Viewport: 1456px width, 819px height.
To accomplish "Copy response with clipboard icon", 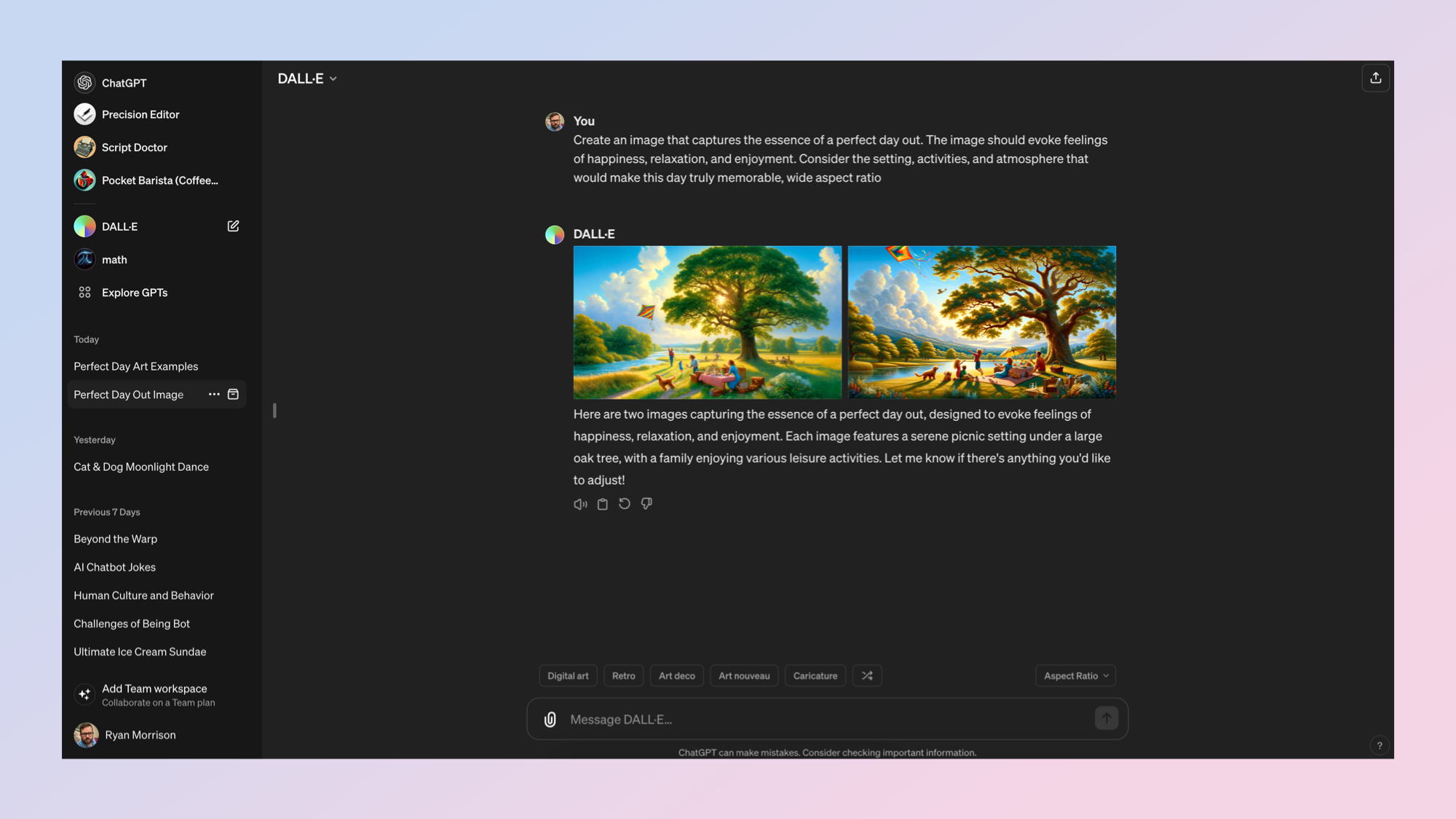I will click(x=602, y=504).
